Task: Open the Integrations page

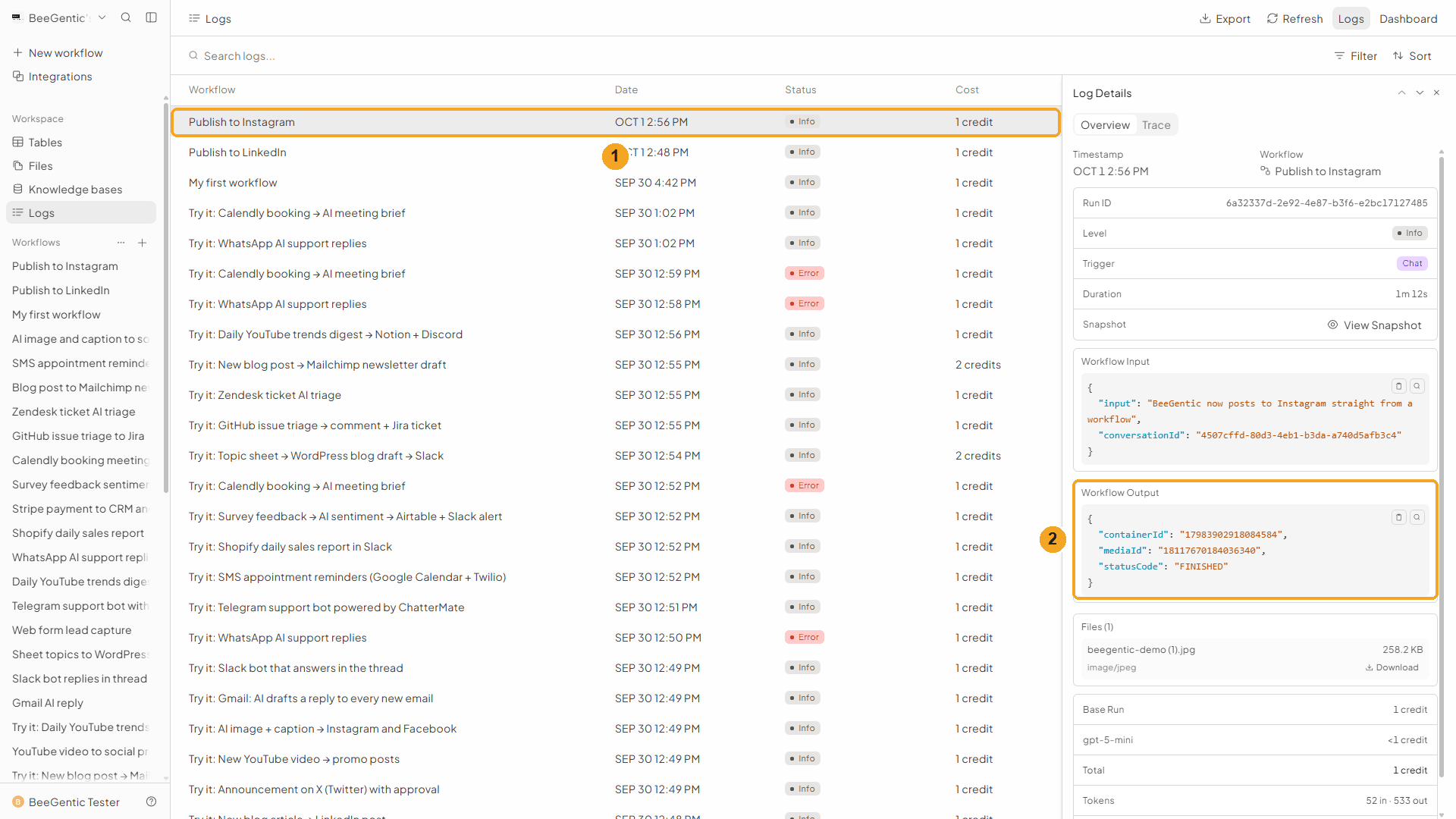Action: pos(52,77)
